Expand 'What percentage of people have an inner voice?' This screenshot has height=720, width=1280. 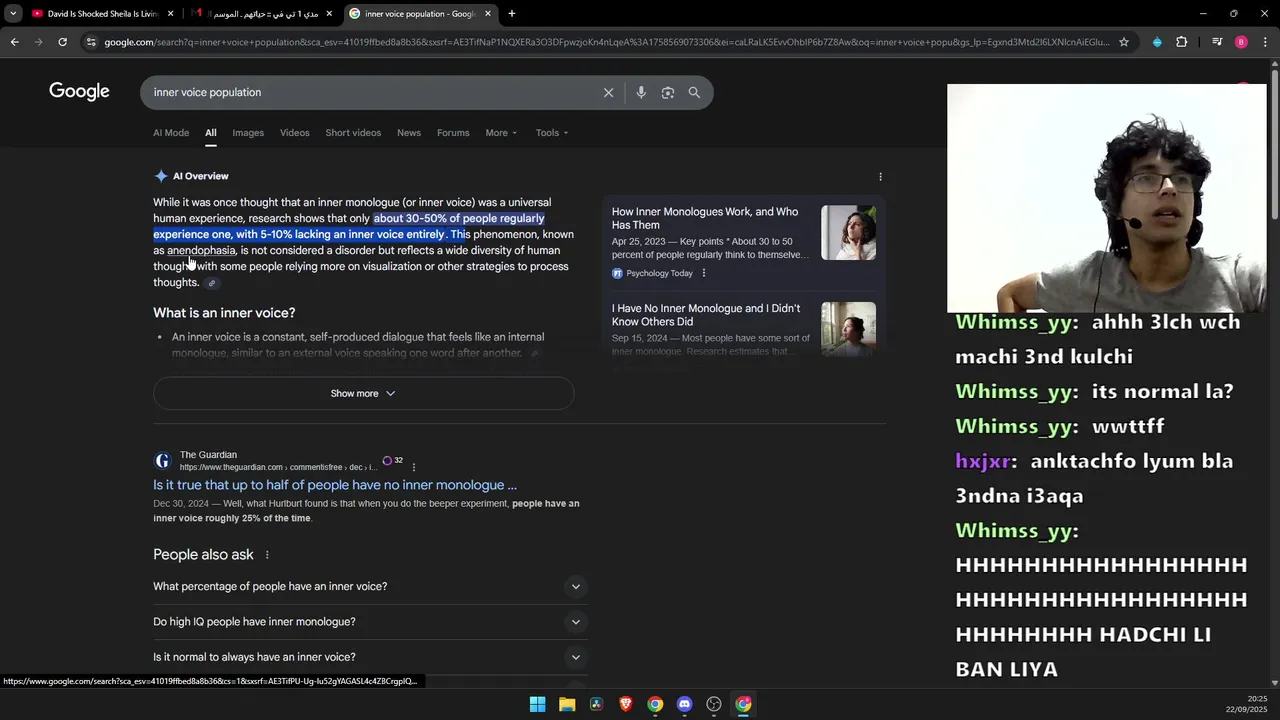pos(368,586)
